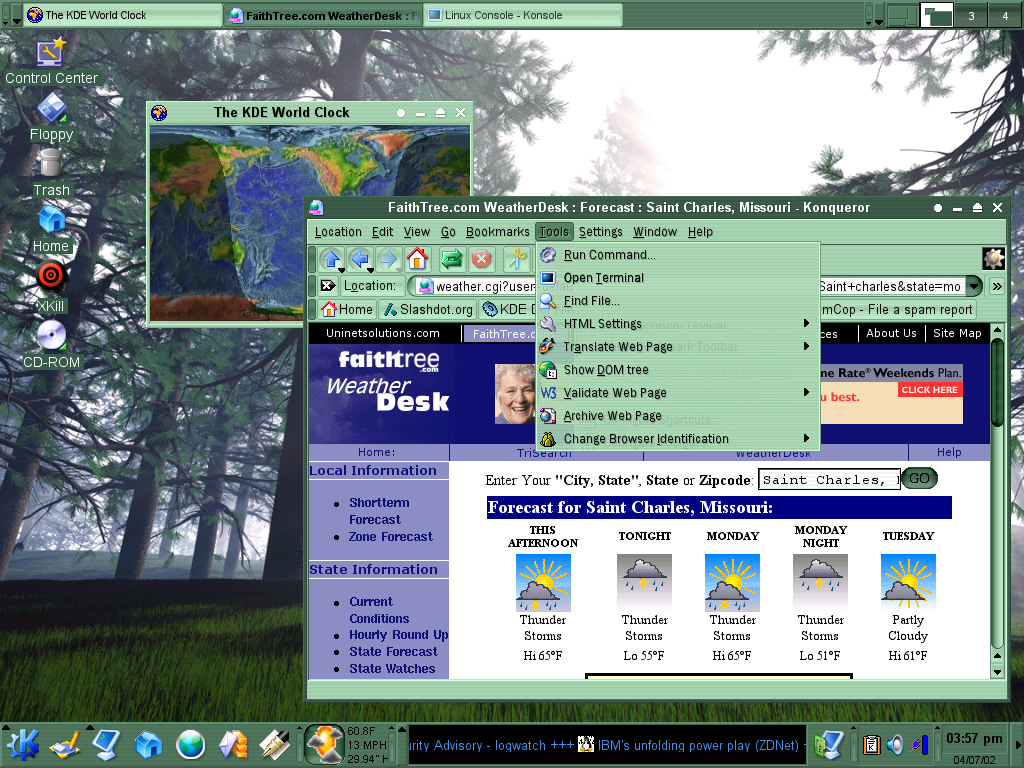Click the City, State or Zipcode input field
Image resolution: width=1024 pixels, height=768 pixels.
[x=829, y=480]
